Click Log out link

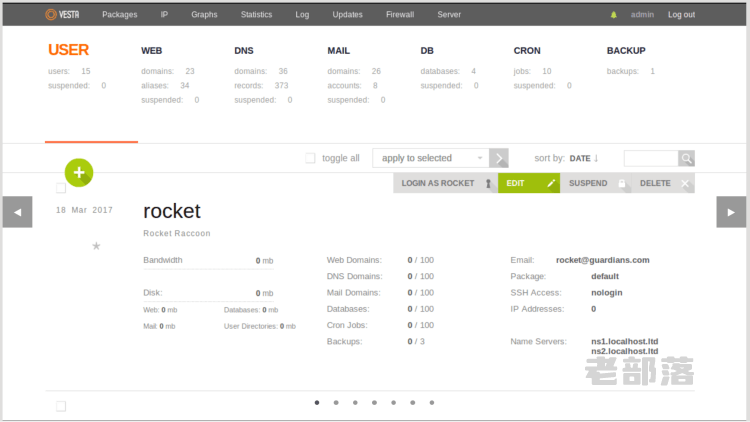681,14
